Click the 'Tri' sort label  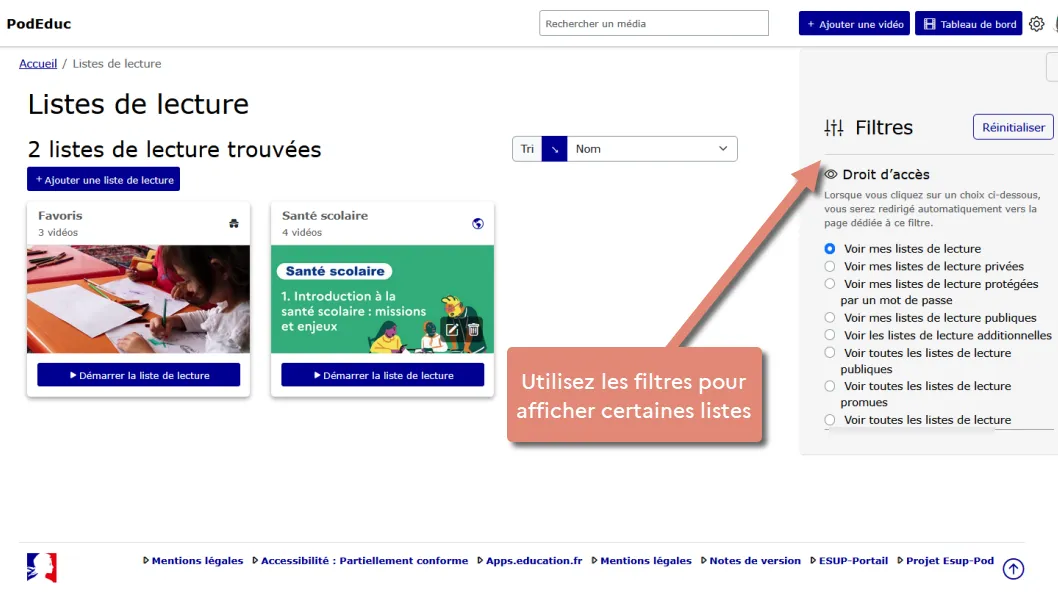click(x=527, y=149)
